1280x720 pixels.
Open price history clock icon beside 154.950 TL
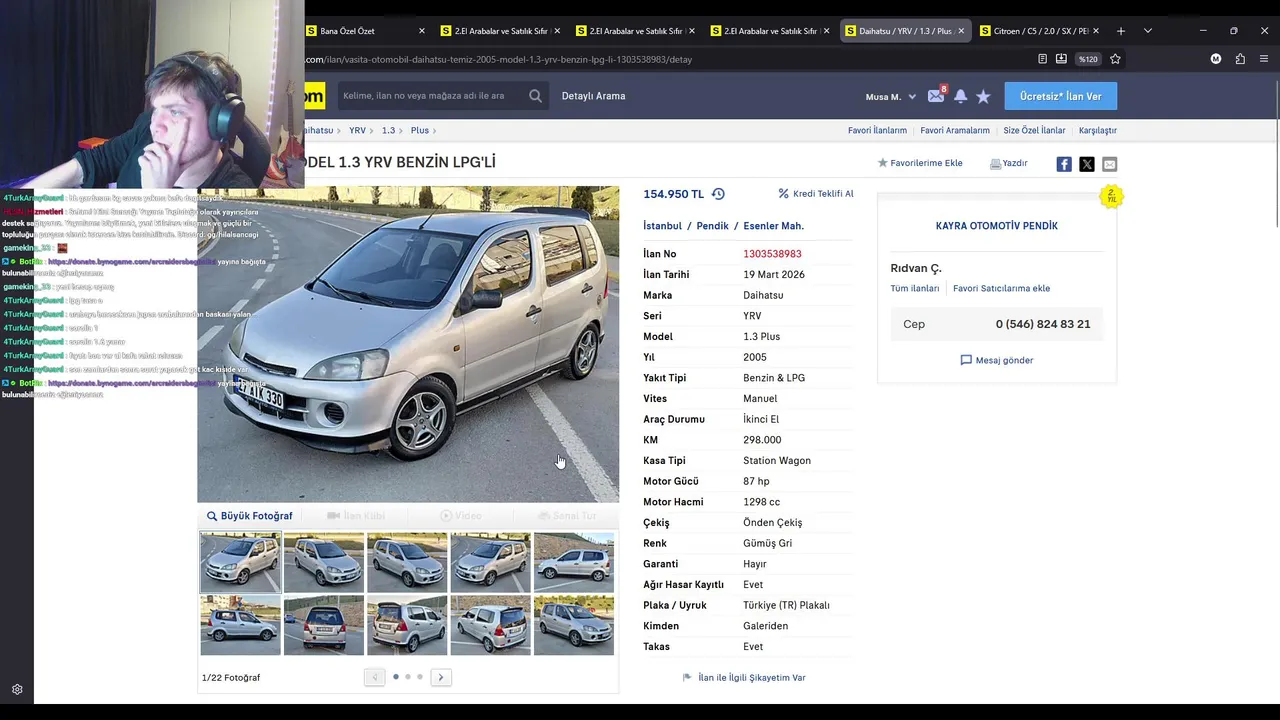pyautogui.click(x=718, y=194)
